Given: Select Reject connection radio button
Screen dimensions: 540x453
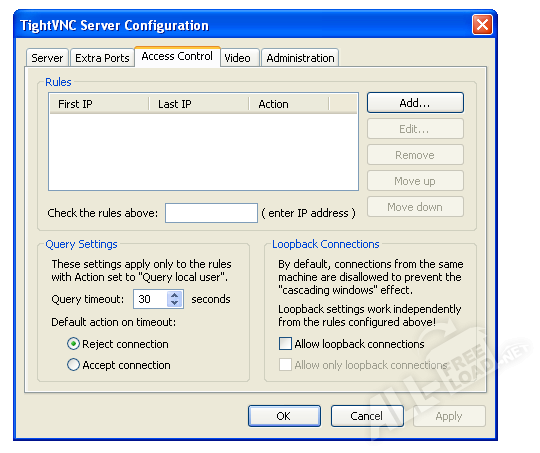Looking at the screenshot, I should click(73, 344).
